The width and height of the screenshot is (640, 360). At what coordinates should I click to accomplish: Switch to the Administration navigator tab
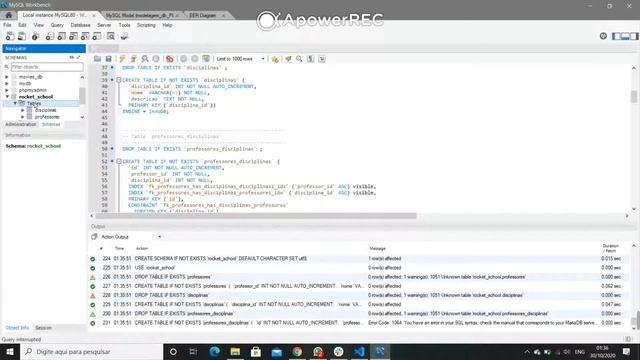click(21, 124)
